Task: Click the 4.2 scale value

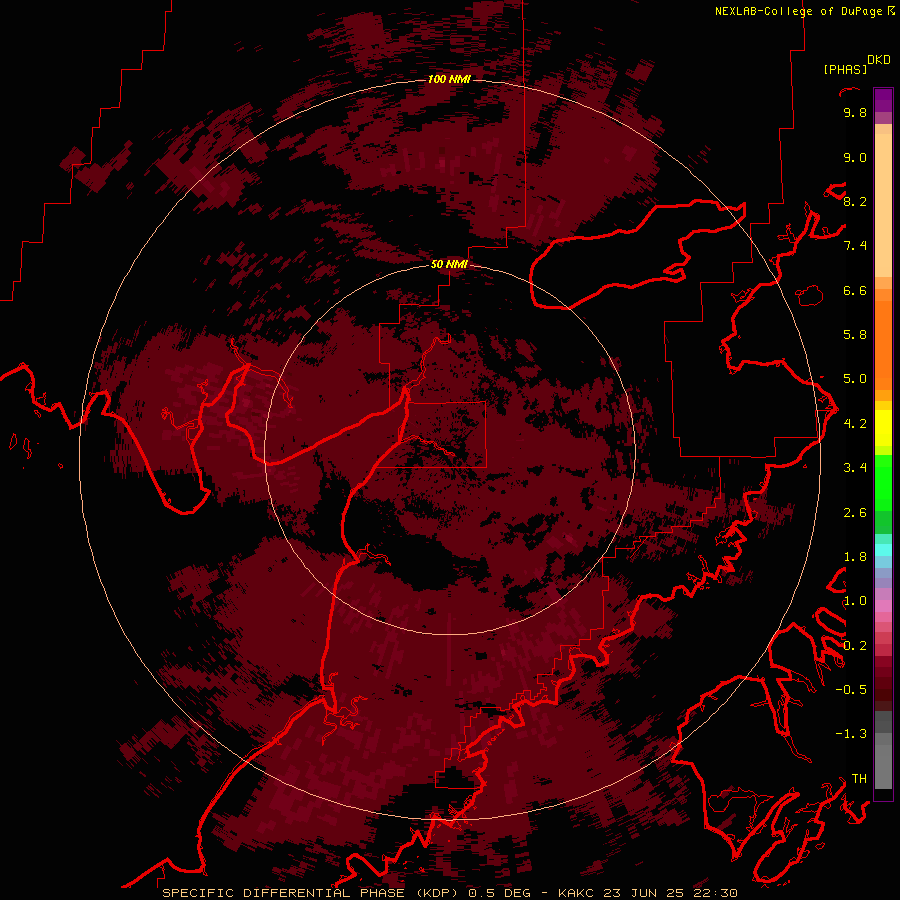Action: tap(855, 424)
